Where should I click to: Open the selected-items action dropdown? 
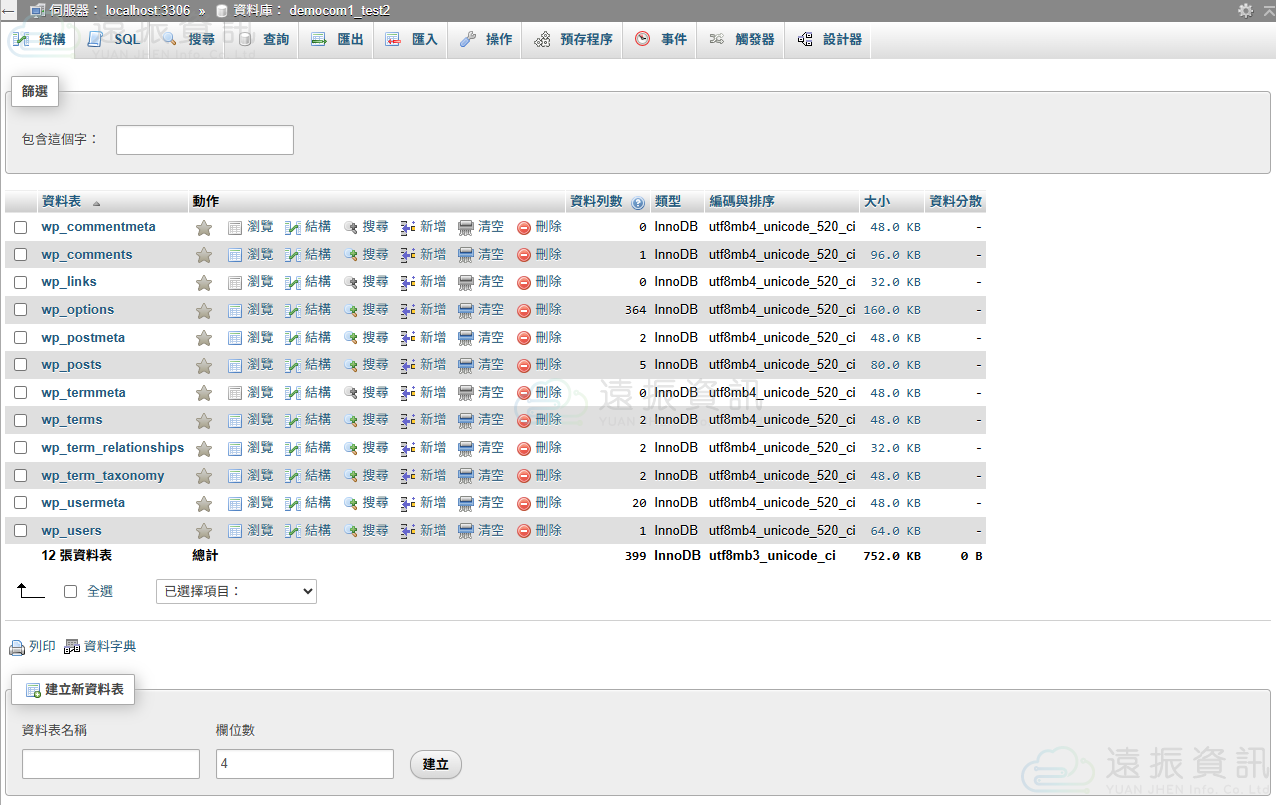(x=236, y=592)
